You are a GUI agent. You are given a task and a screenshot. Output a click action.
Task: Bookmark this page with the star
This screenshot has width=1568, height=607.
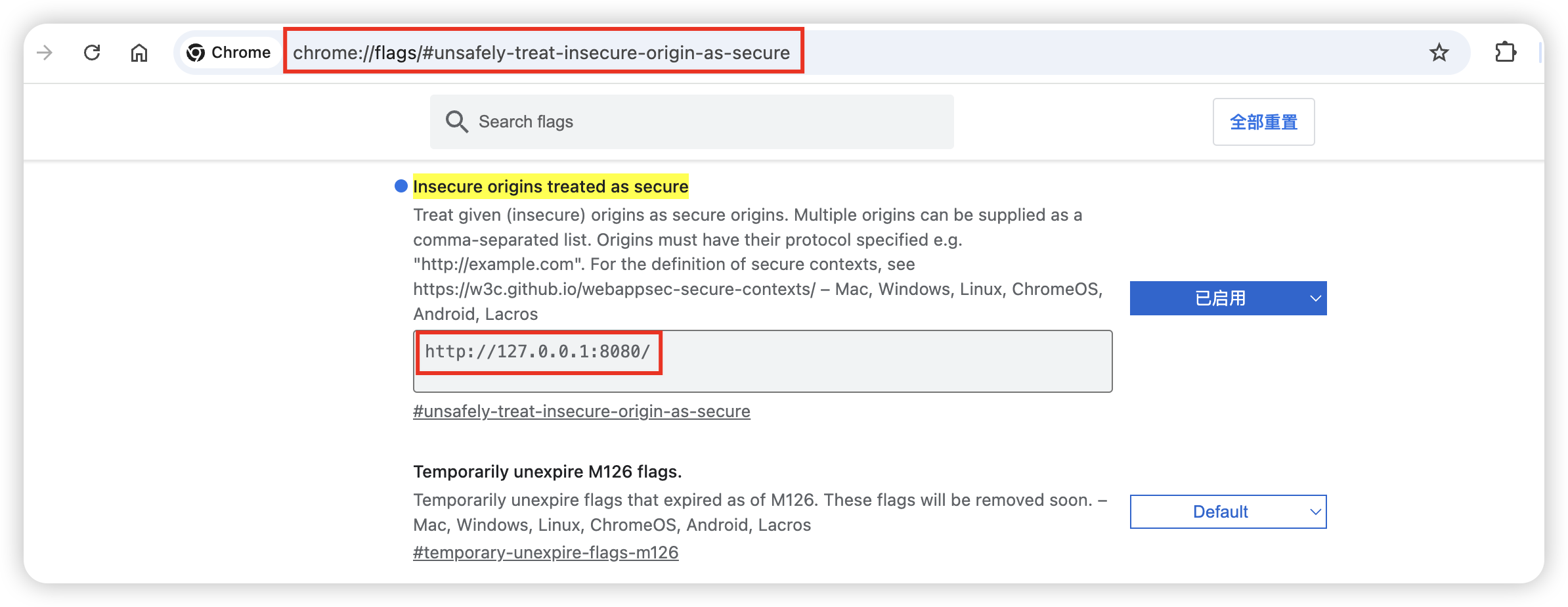(x=1439, y=53)
